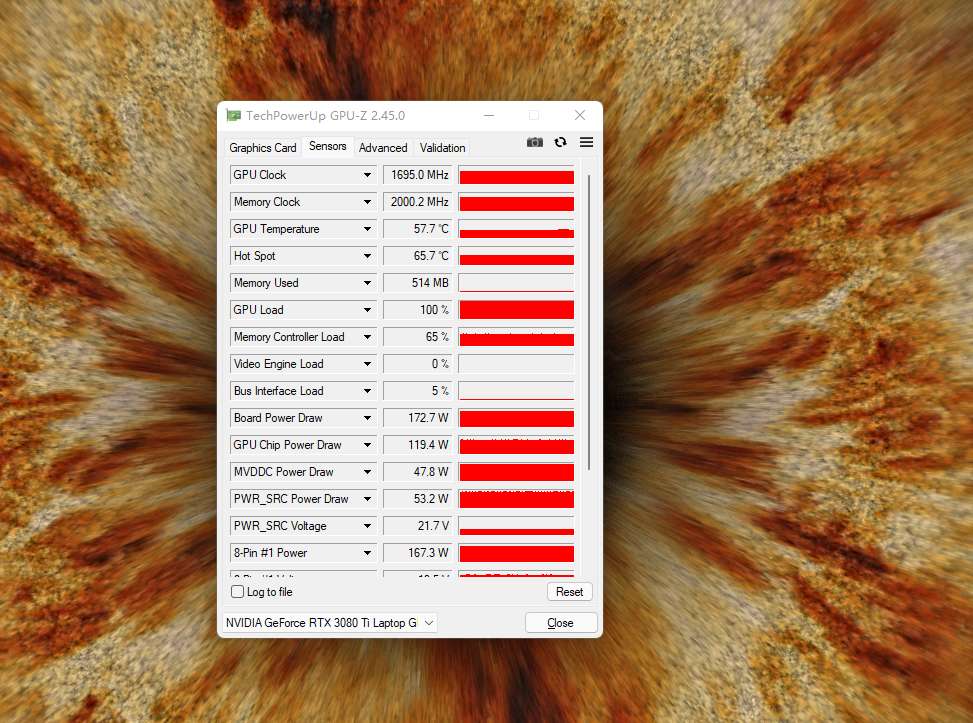The width and height of the screenshot is (973, 723).
Task: Click the MVDDC Power Draw graph
Action: 516,472
